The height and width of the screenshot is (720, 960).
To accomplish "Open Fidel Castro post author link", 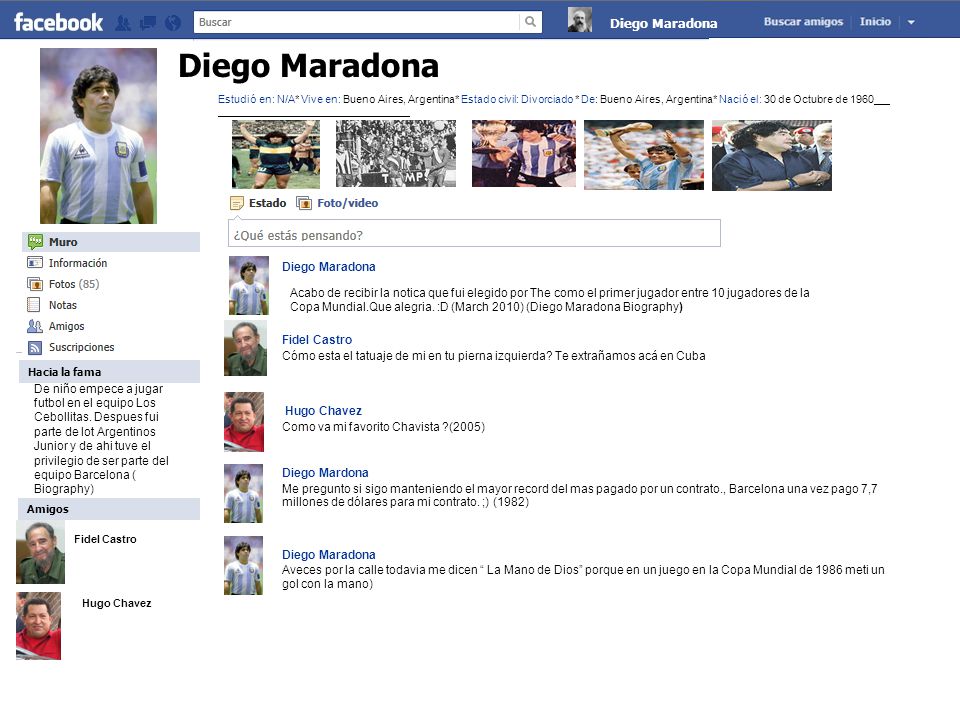I will click(x=317, y=340).
